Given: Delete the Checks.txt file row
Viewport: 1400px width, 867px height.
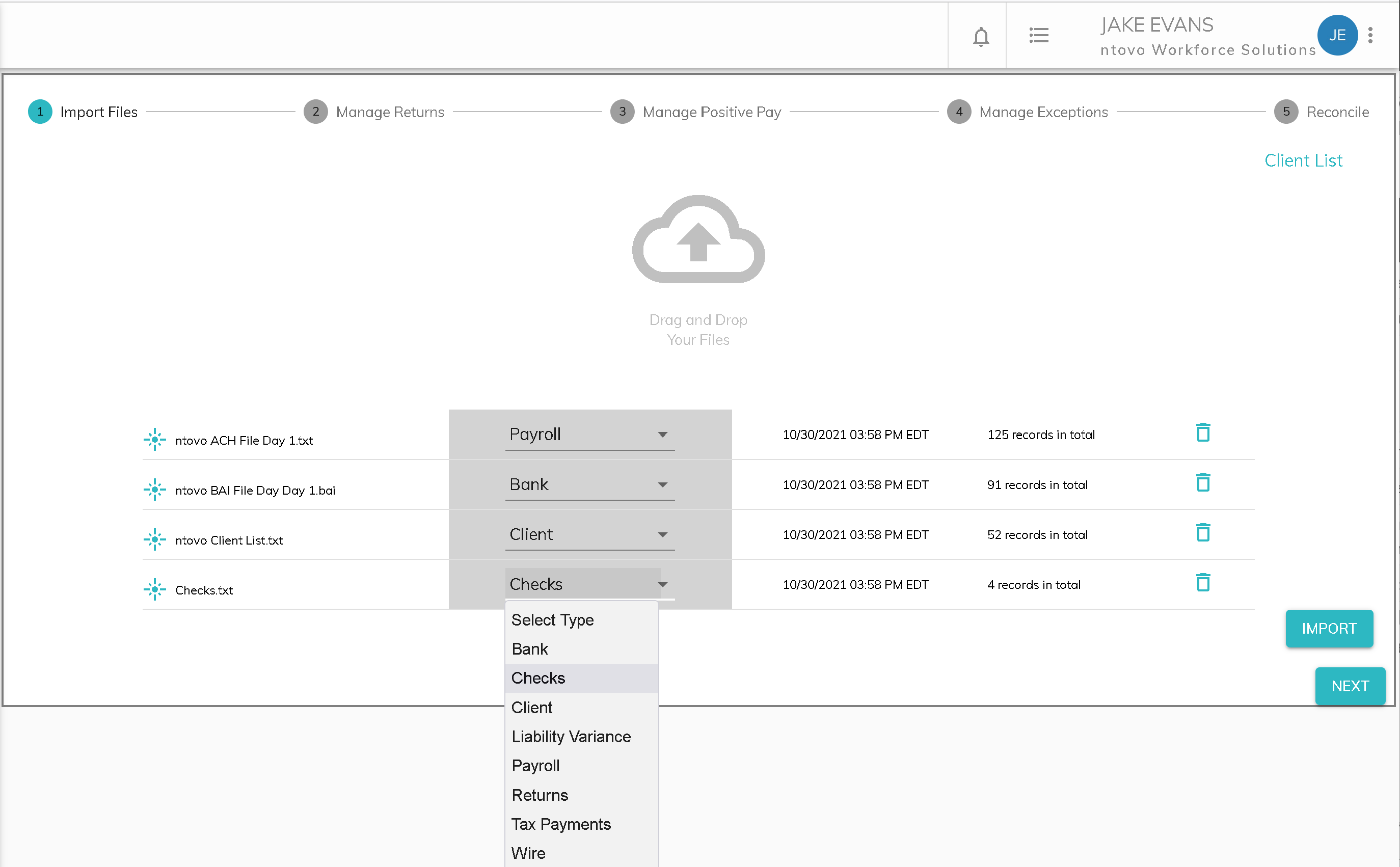Looking at the screenshot, I should 1203,583.
